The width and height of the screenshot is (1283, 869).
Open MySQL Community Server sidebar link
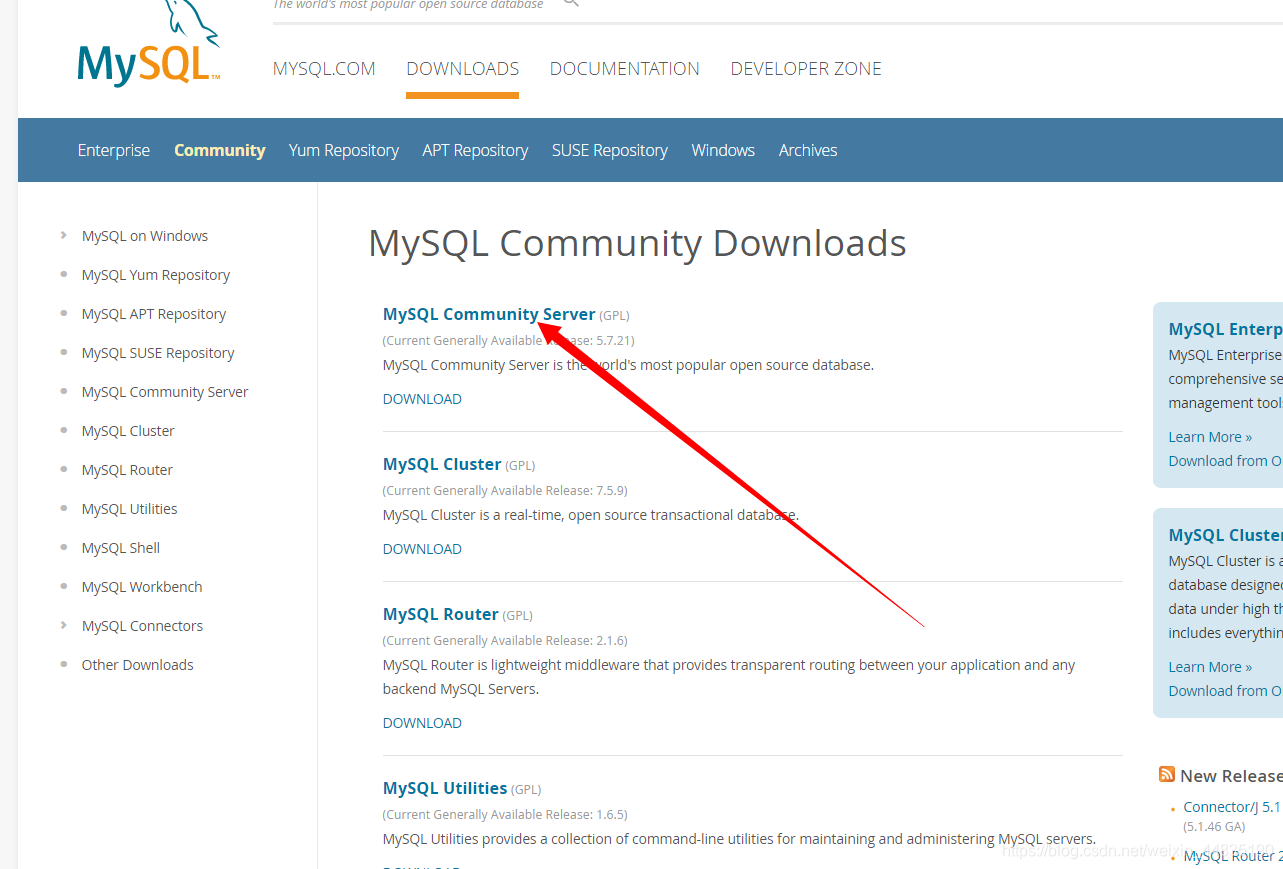click(x=165, y=392)
